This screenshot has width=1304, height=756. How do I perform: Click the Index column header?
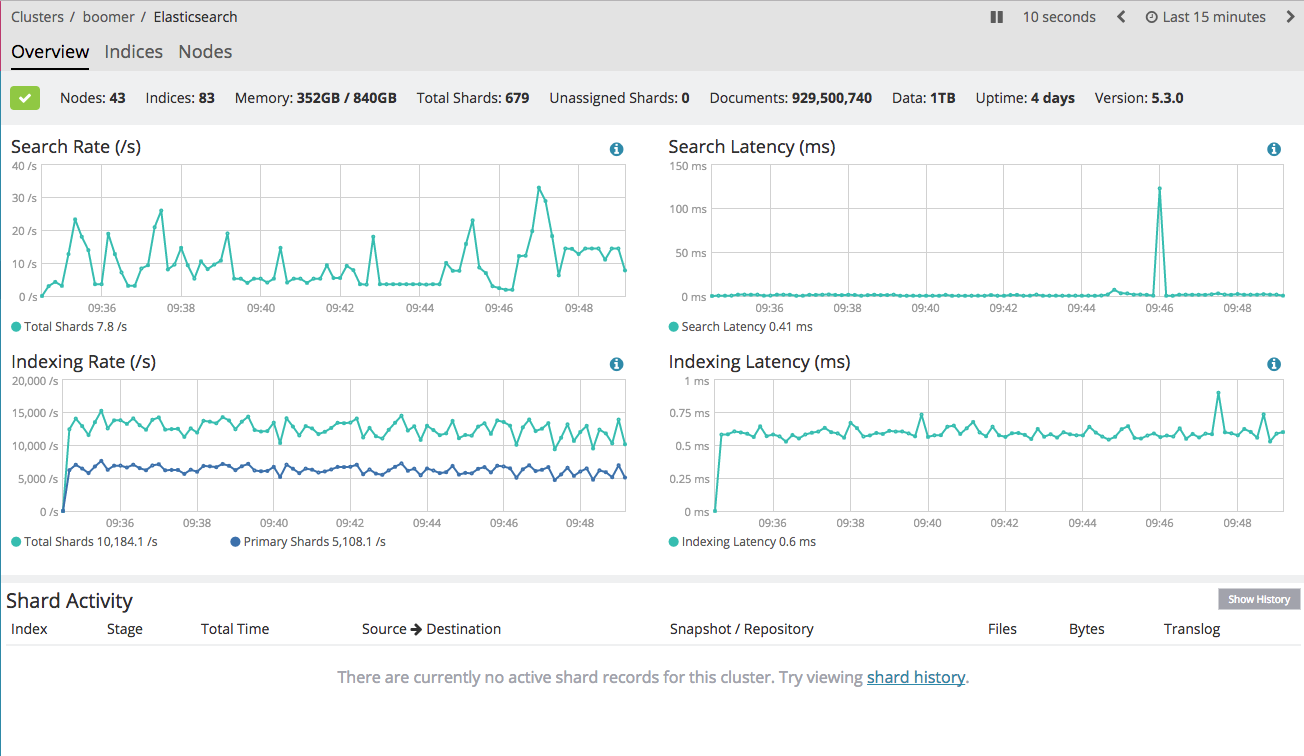29,629
